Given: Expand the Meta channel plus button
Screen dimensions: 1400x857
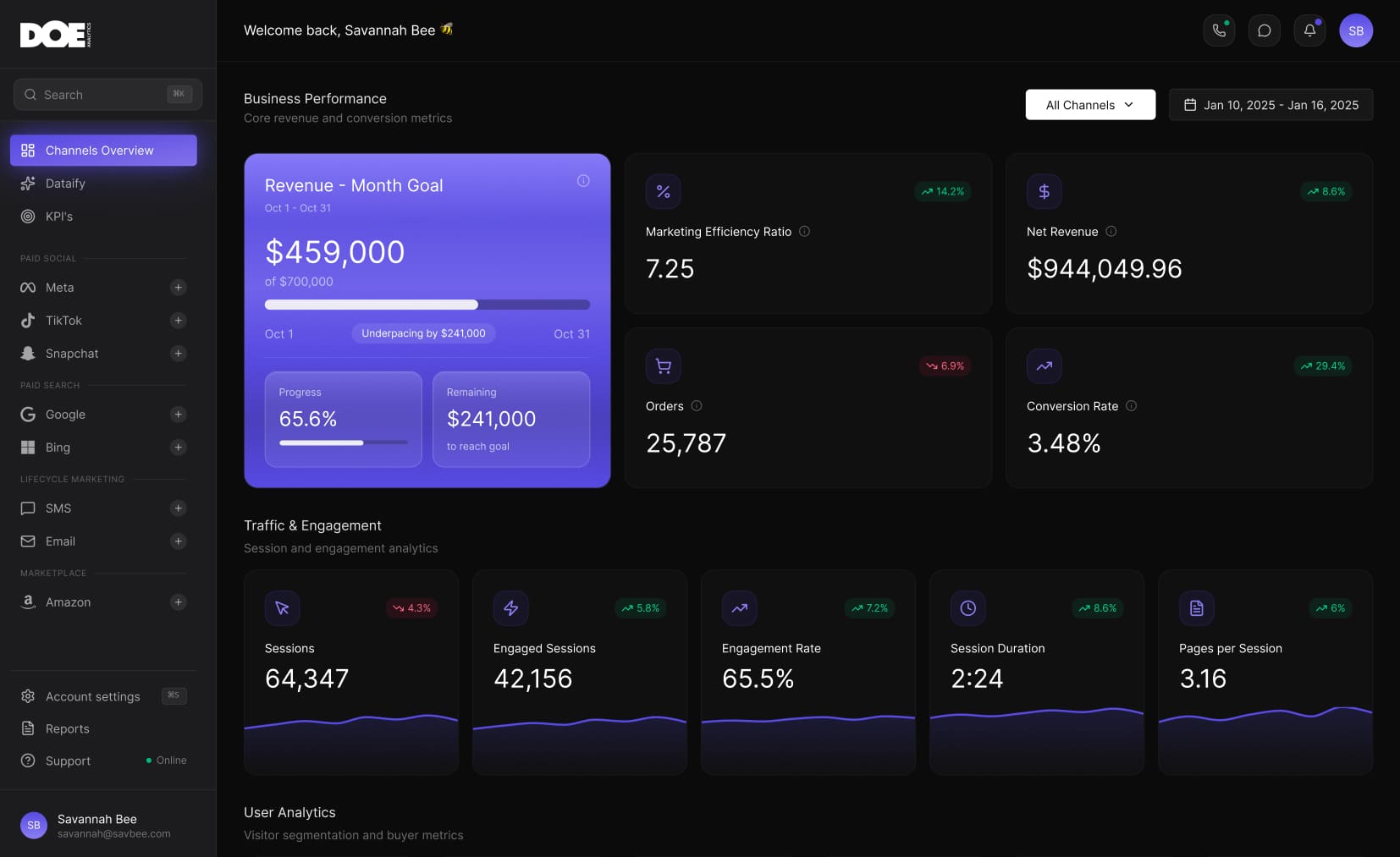Looking at the screenshot, I should point(178,288).
